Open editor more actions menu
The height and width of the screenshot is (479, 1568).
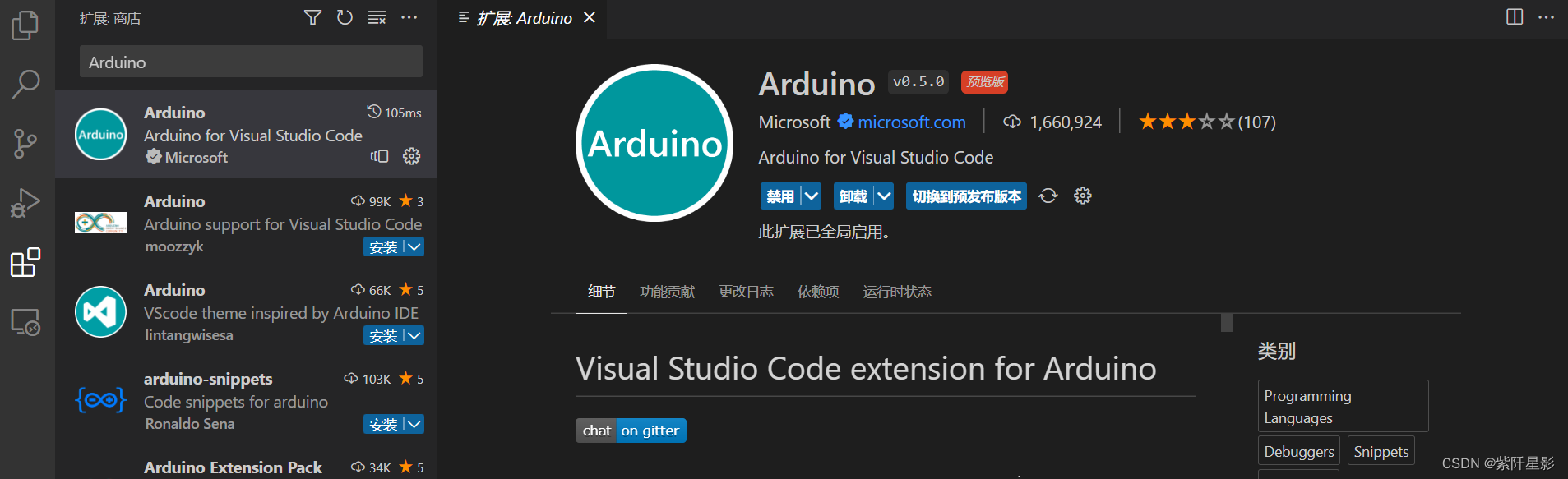[x=1546, y=17]
